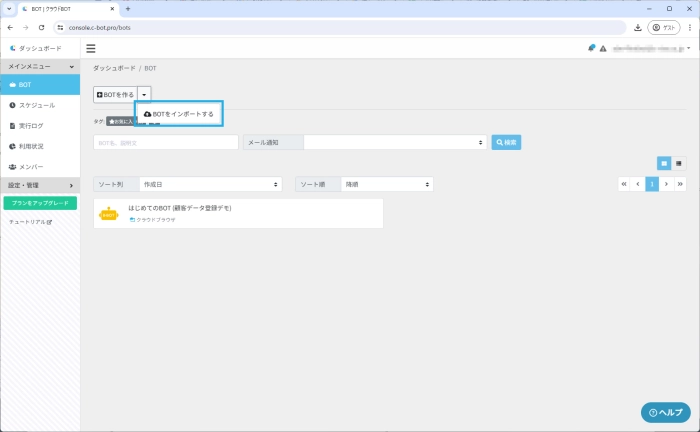Click the BOT名 search input field
700x432 pixels.
click(x=165, y=143)
